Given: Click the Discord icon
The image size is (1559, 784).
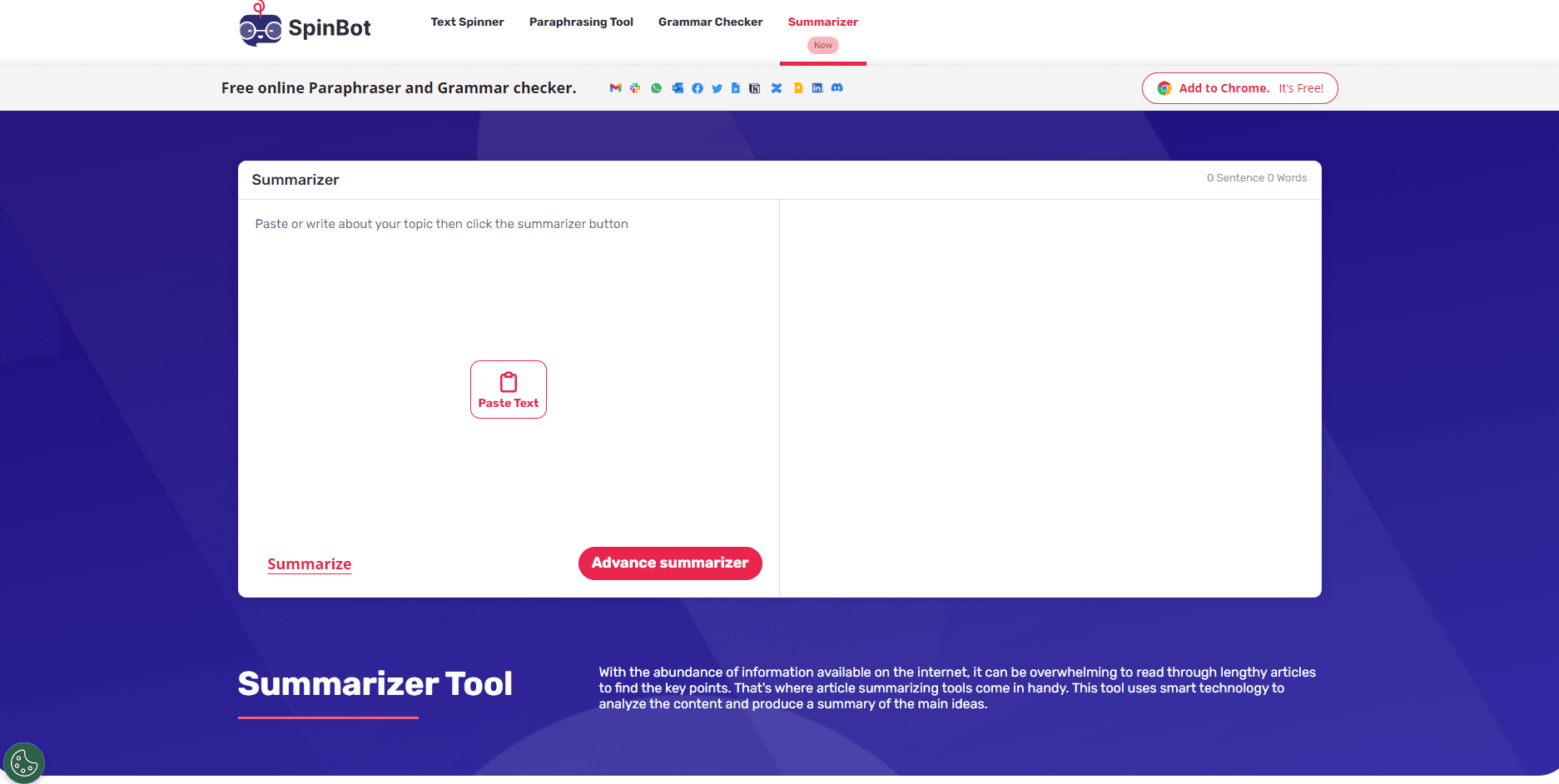Looking at the screenshot, I should click(x=837, y=88).
